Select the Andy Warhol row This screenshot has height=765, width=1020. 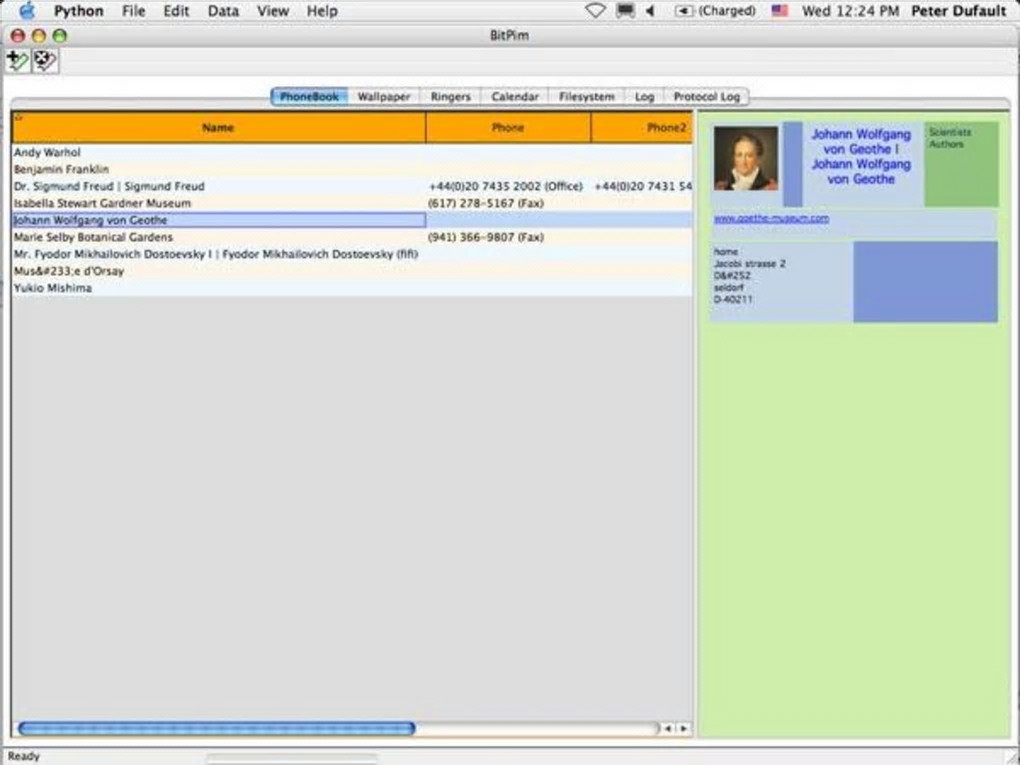click(352, 152)
